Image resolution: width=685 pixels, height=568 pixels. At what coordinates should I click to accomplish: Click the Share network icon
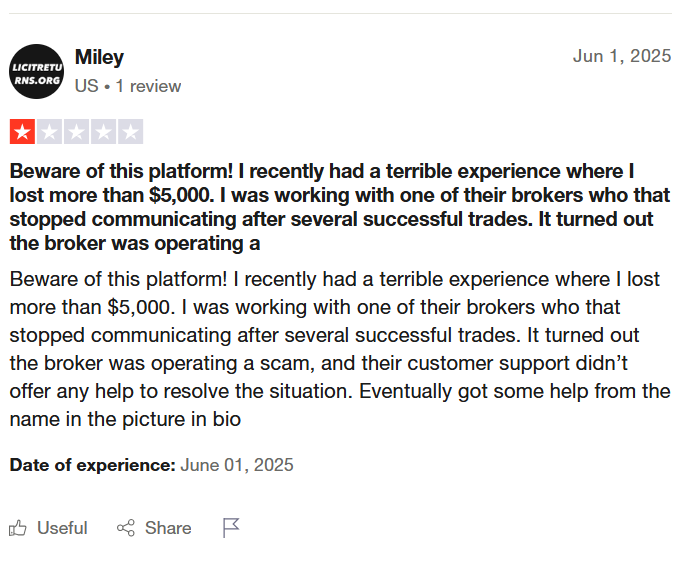tap(126, 528)
